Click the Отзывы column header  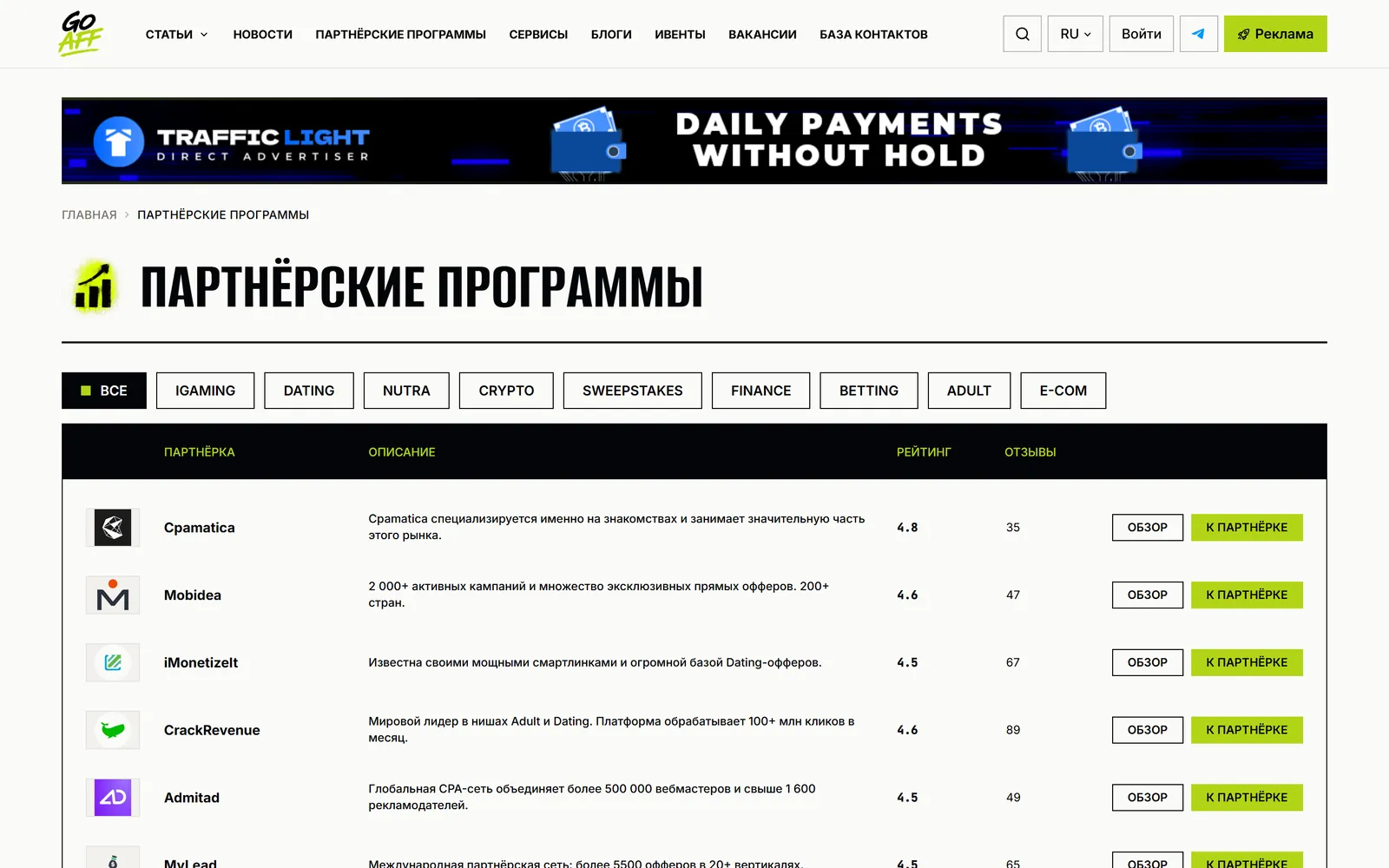pyautogui.click(x=1030, y=452)
